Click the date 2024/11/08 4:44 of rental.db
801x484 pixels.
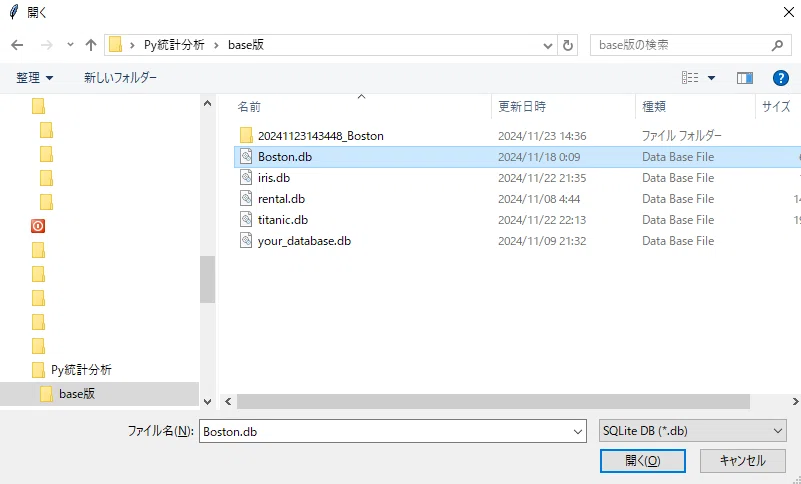point(539,199)
